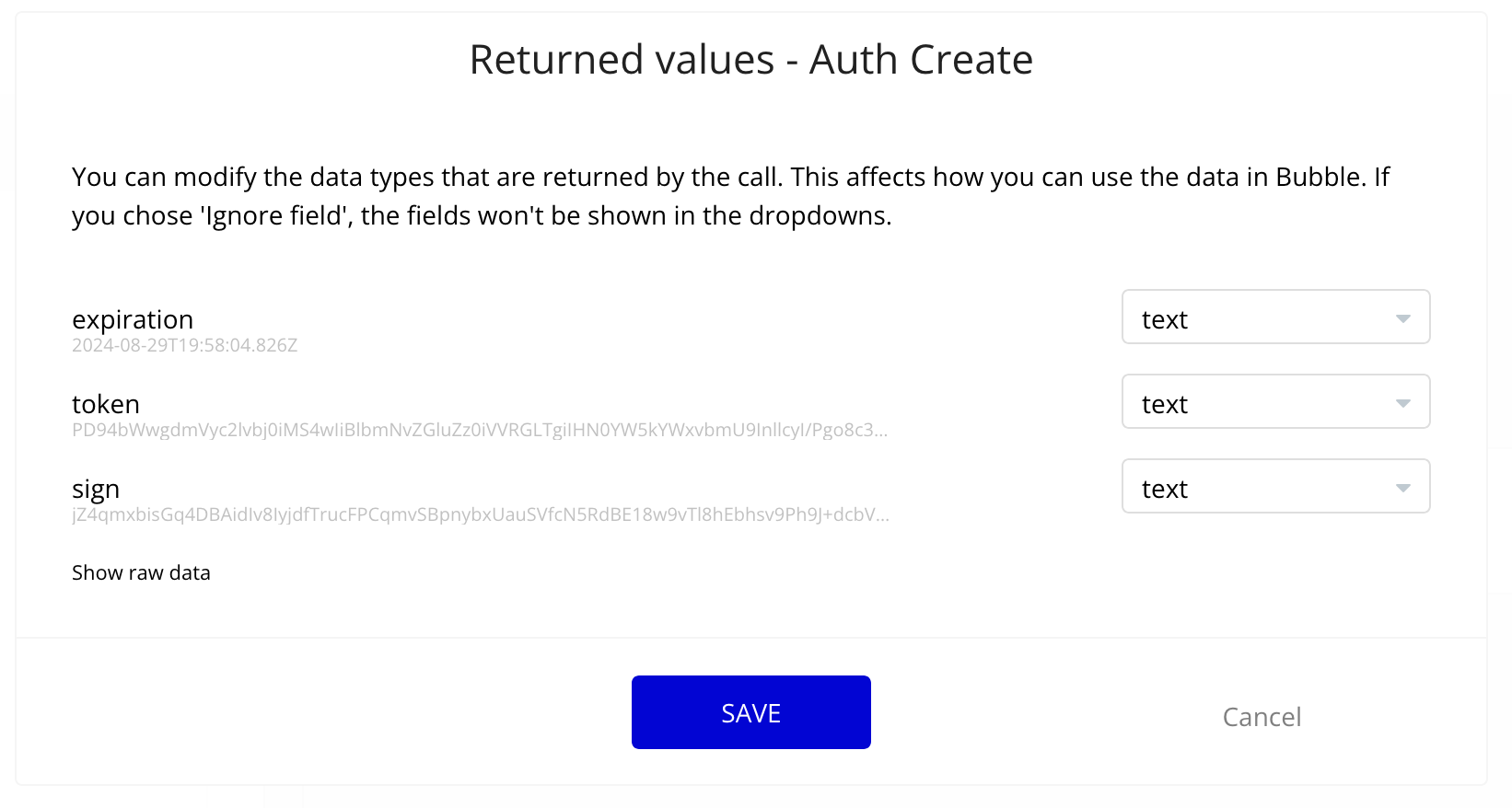1512x808 pixels.
Task: Show raw data of the call
Action: coord(141,572)
